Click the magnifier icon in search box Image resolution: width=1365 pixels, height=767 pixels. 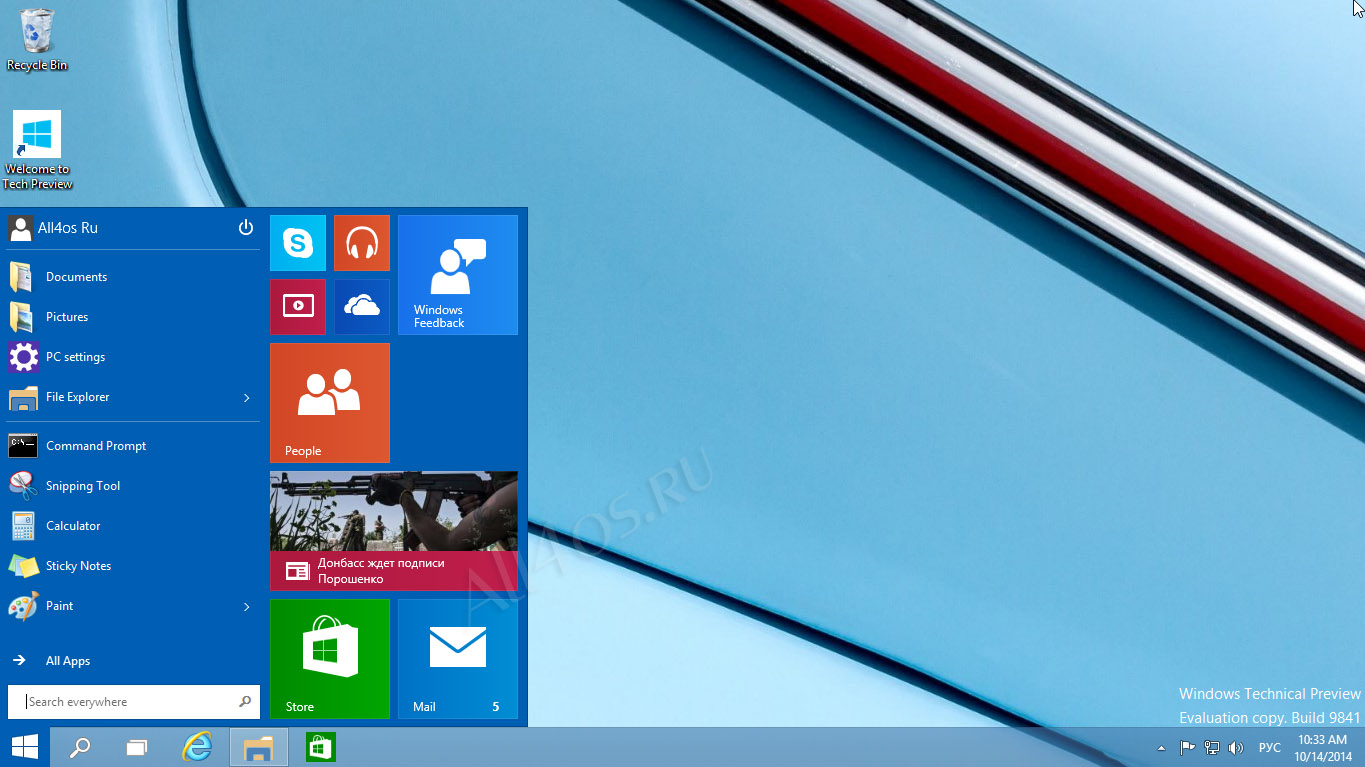[245, 702]
